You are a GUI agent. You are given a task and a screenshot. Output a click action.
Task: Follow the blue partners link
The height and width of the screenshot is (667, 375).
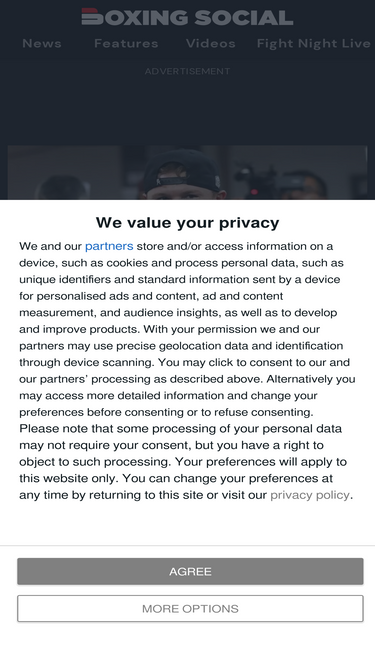point(109,246)
